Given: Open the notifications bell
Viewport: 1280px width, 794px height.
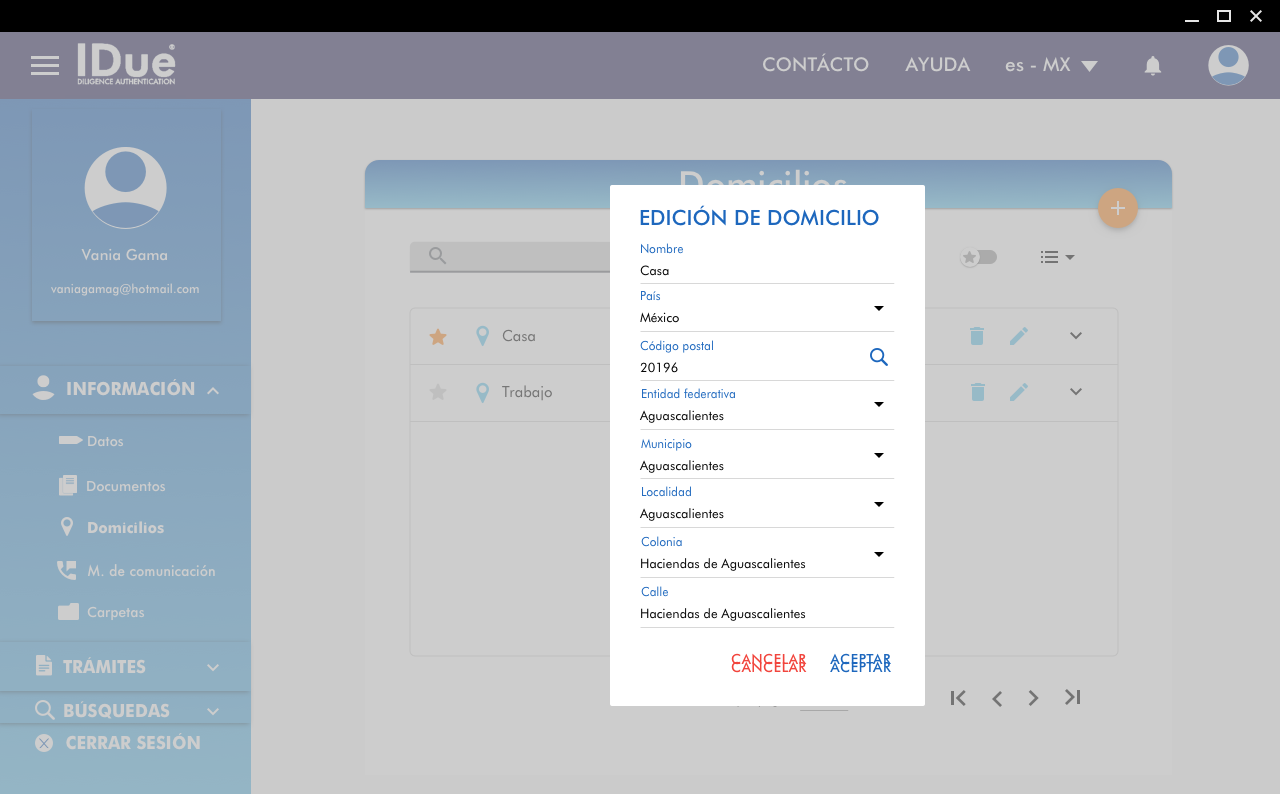Looking at the screenshot, I should (x=1153, y=66).
